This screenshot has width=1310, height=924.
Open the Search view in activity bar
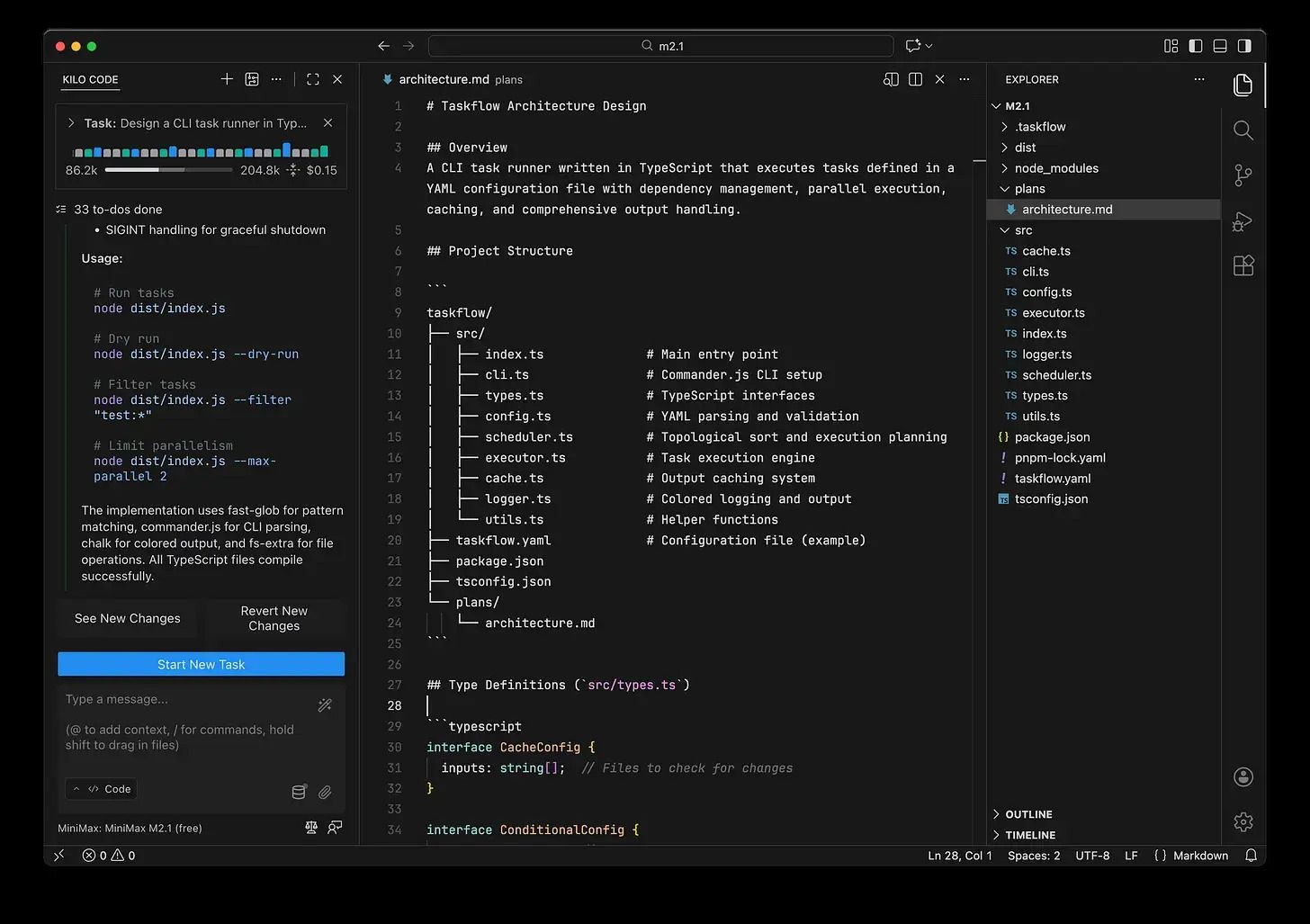click(x=1243, y=130)
